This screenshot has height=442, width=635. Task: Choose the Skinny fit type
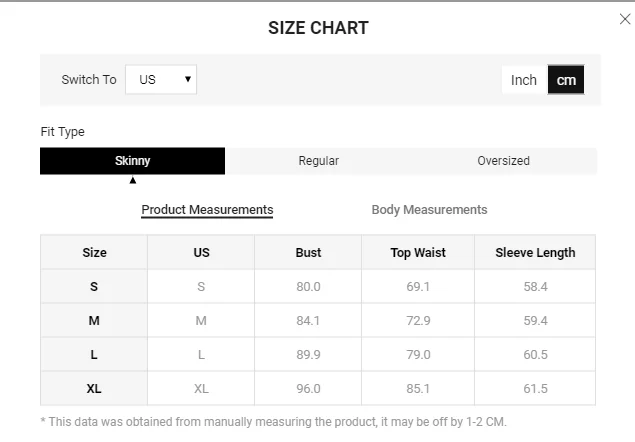(132, 161)
